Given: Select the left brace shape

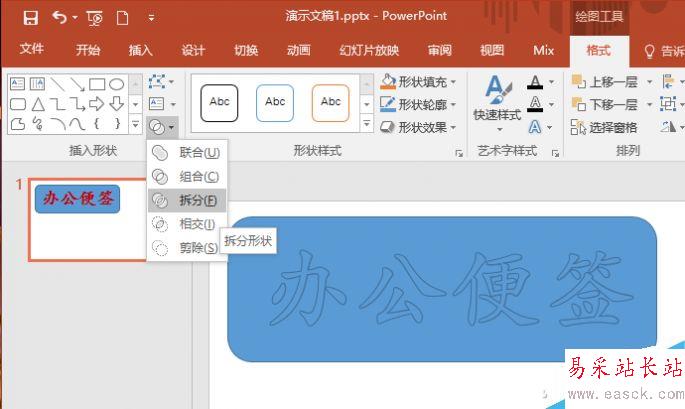Looking at the screenshot, I should coord(97,124).
